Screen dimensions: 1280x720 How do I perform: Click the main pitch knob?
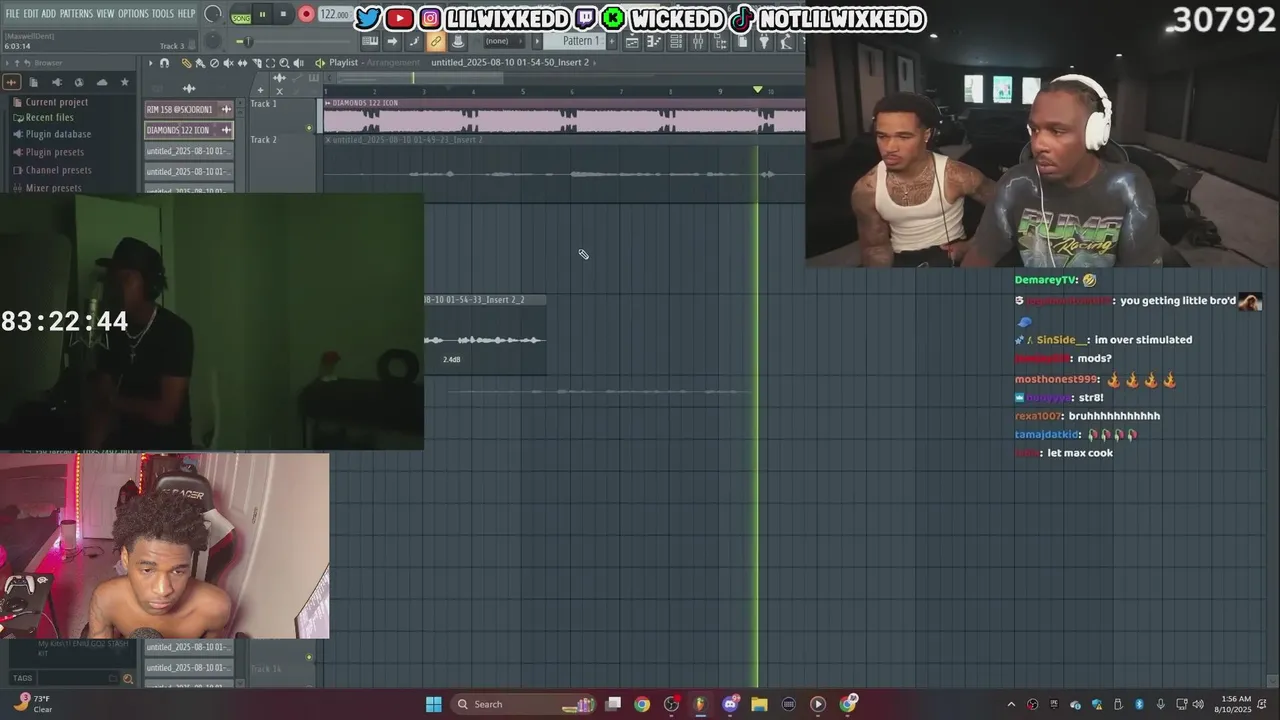coord(213,41)
